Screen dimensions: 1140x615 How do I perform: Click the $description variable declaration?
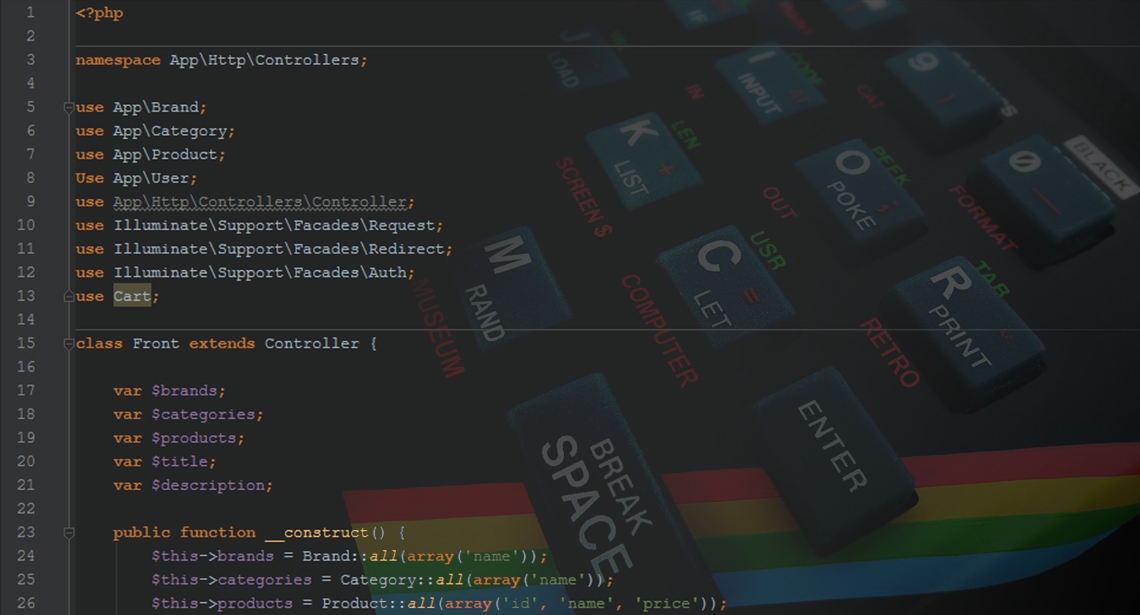click(x=211, y=485)
